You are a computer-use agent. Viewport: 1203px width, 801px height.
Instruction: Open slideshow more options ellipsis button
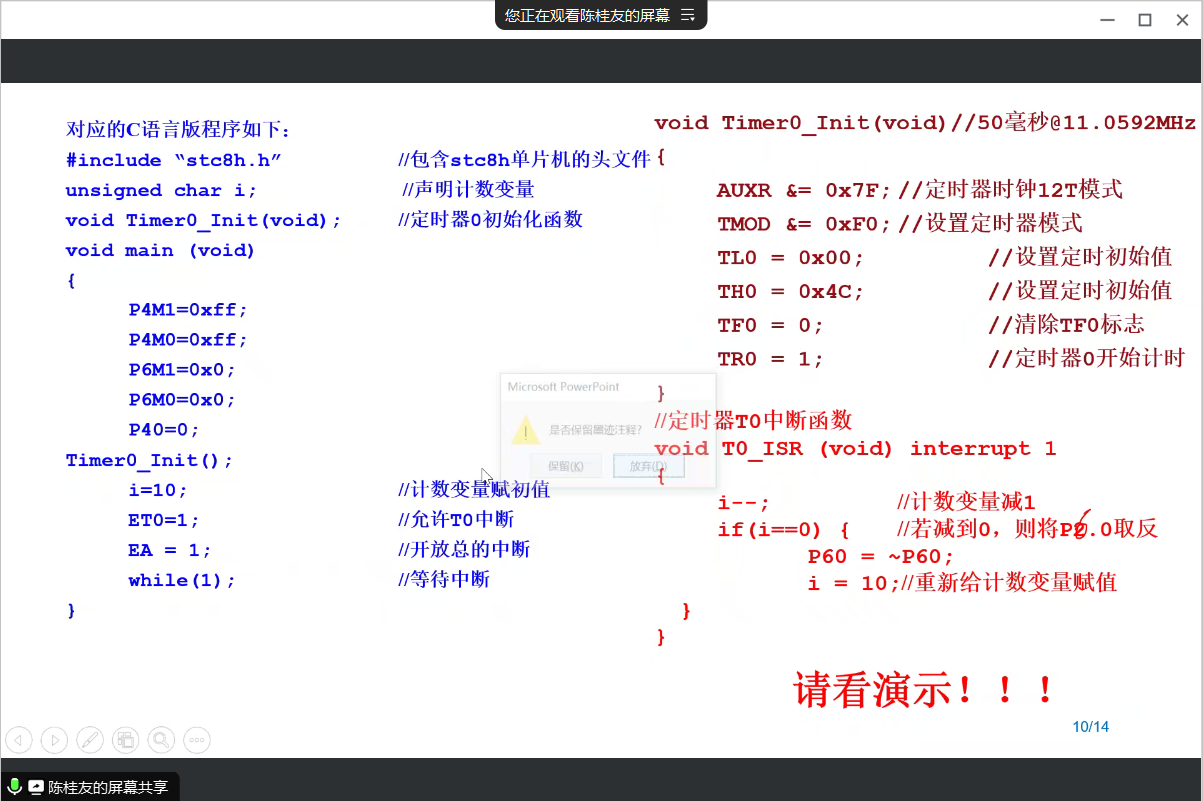pyautogui.click(x=196, y=740)
